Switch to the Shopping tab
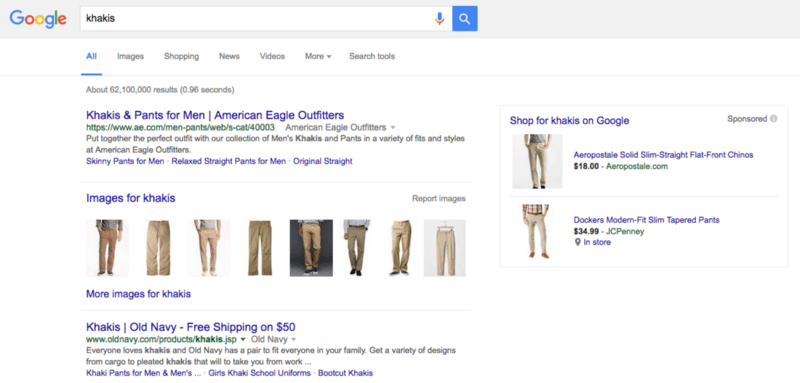 [x=181, y=57]
